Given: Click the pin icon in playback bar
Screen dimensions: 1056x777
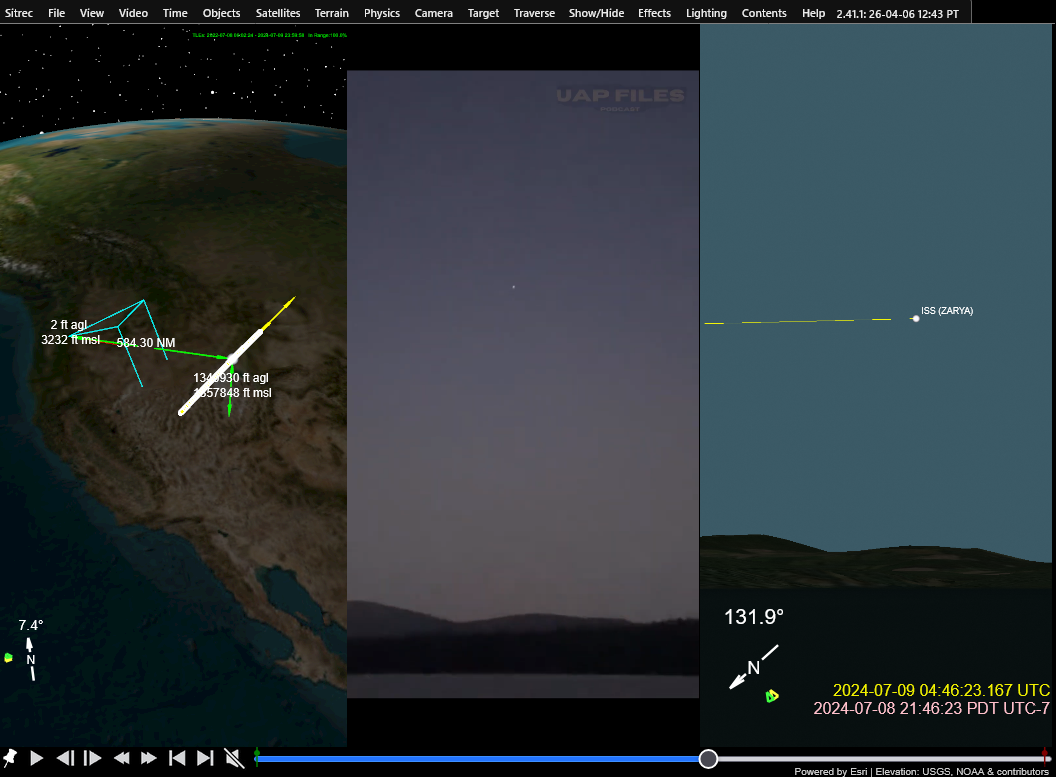Looking at the screenshot, I should (x=10, y=758).
